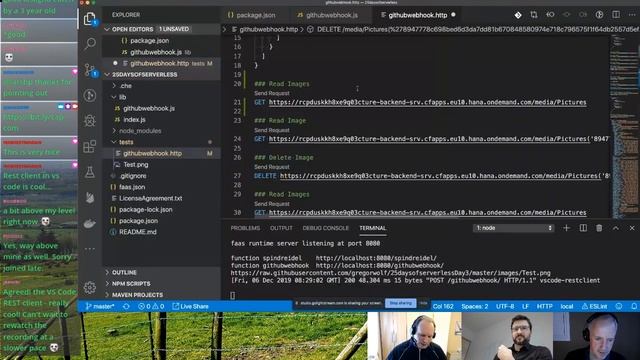Viewport: 640px width, 360px height.
Task: Open the Run and Debug view bug icon
Action: tap(90, 121)
